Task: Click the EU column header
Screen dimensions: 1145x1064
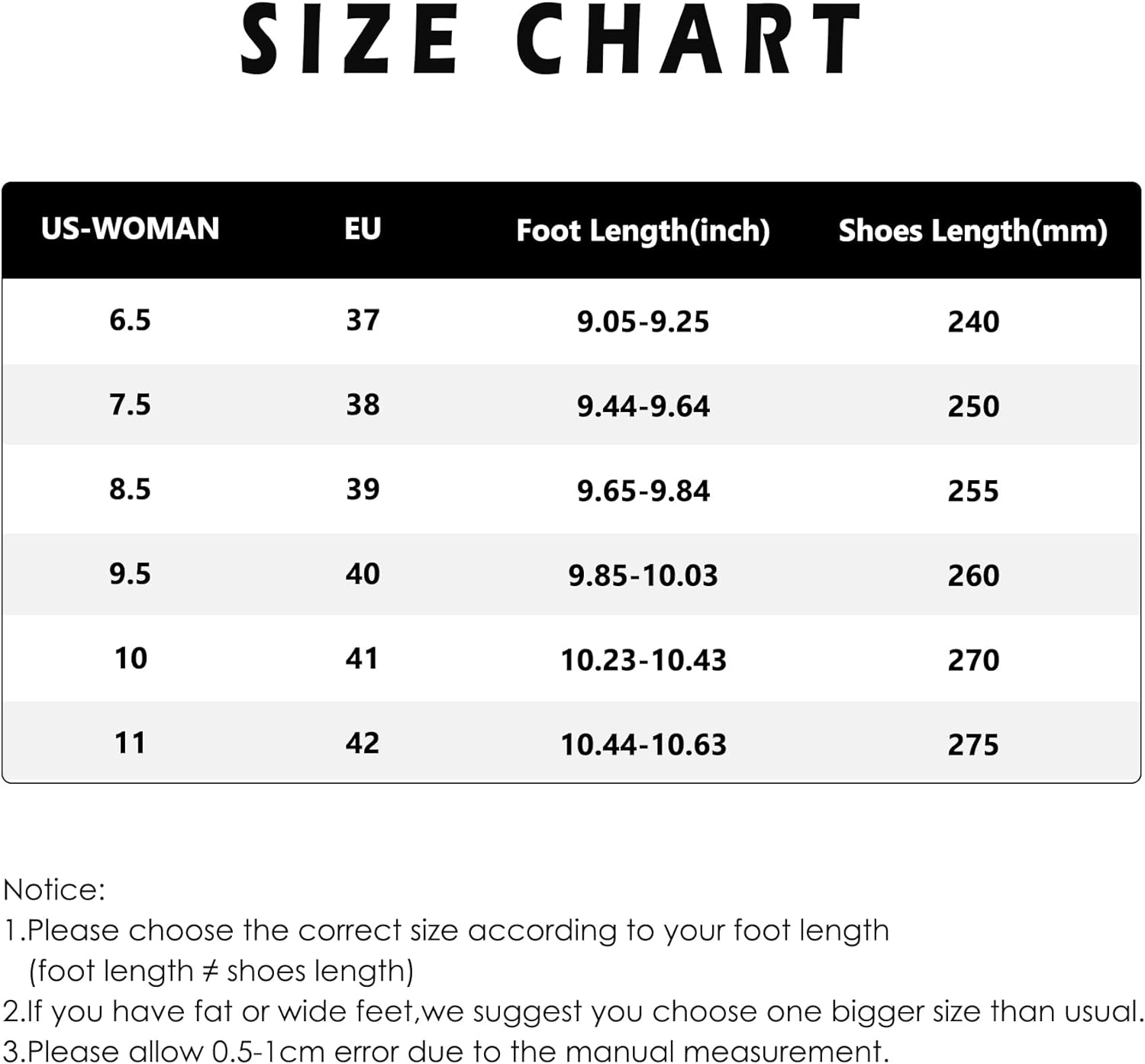Action: tap(363, 229)
